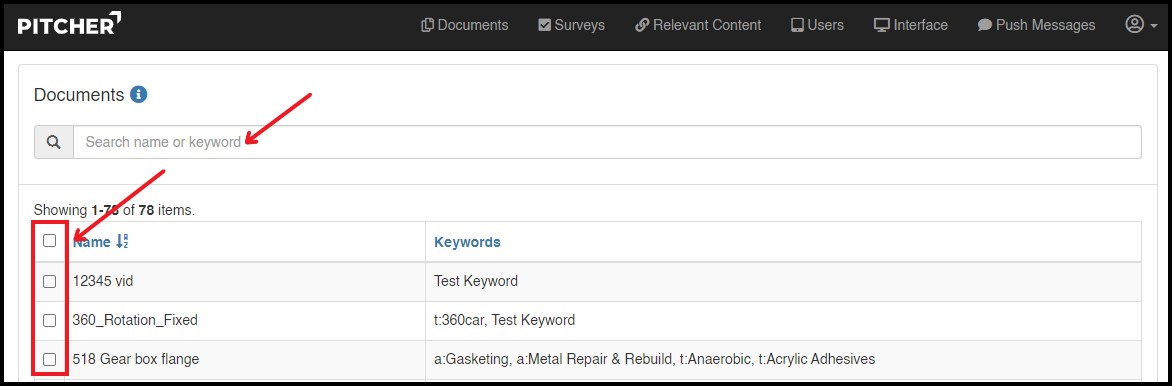The height and width of the screenshot is (386, 1172).
Task: Sort by the Name column header
Action: coord(91,242)
